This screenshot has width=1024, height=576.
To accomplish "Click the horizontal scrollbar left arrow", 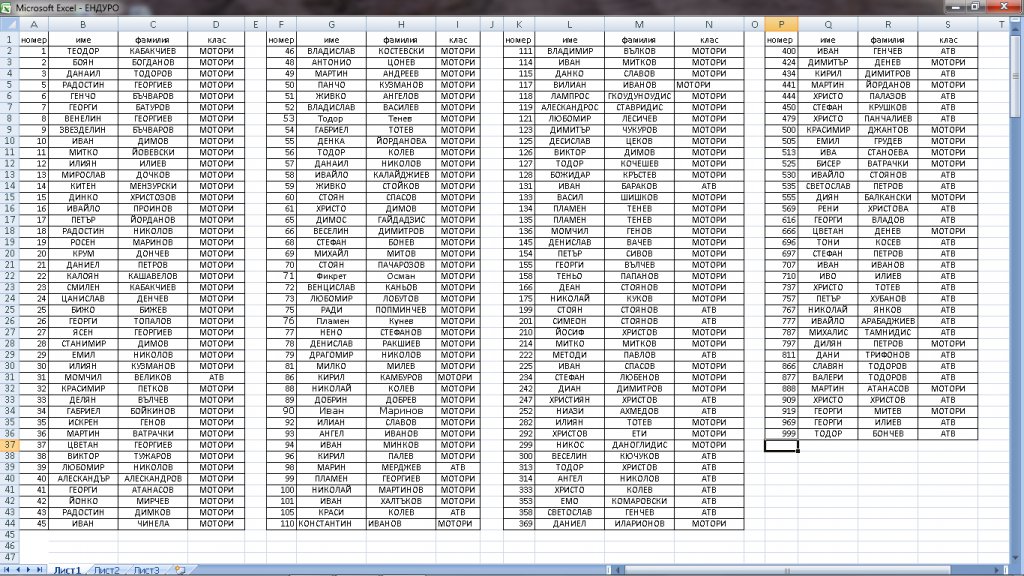I will point(618,570).
